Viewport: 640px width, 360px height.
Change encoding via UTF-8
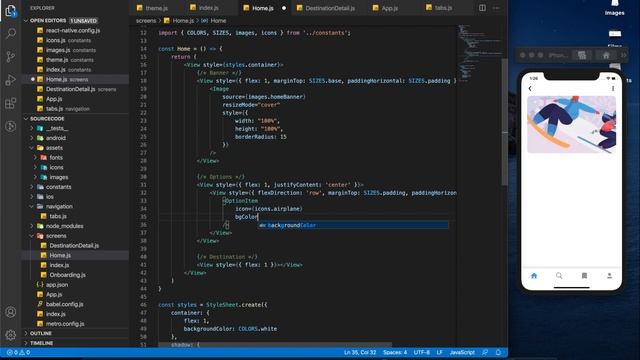click(422, 352)
